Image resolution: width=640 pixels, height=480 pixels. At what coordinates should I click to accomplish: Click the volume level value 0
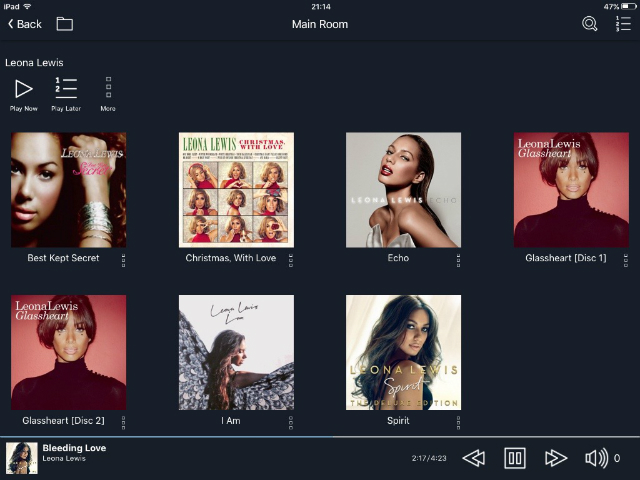pyautogui.click(x=617, y=458)
